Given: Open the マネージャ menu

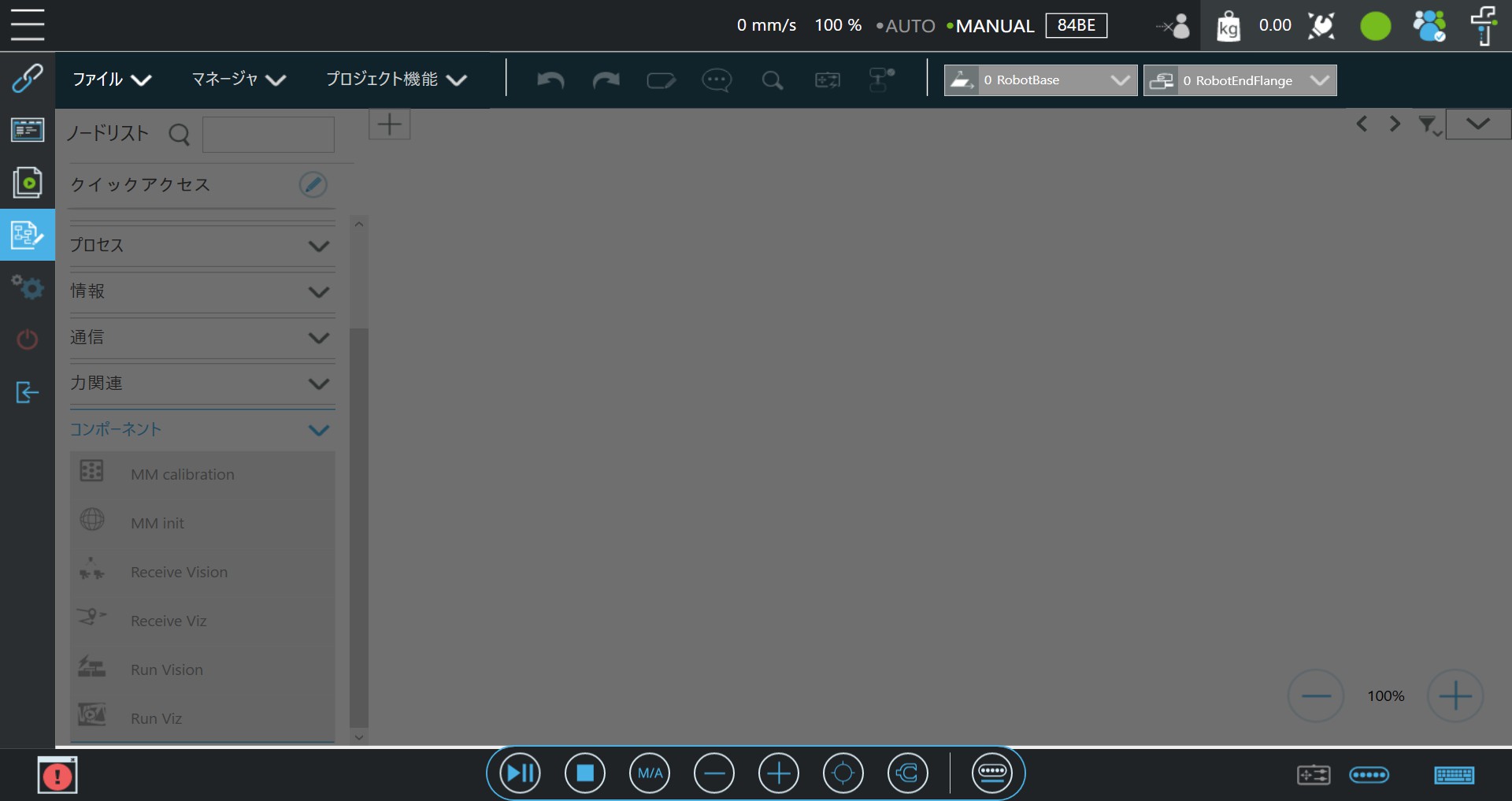Looking at the screenshot, I should (239, 80).
